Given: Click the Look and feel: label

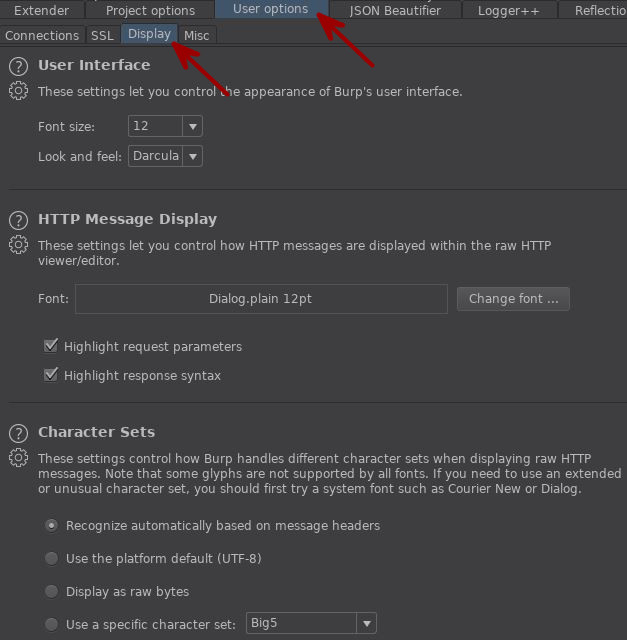Looking at the screenshot, I should 80,156.
